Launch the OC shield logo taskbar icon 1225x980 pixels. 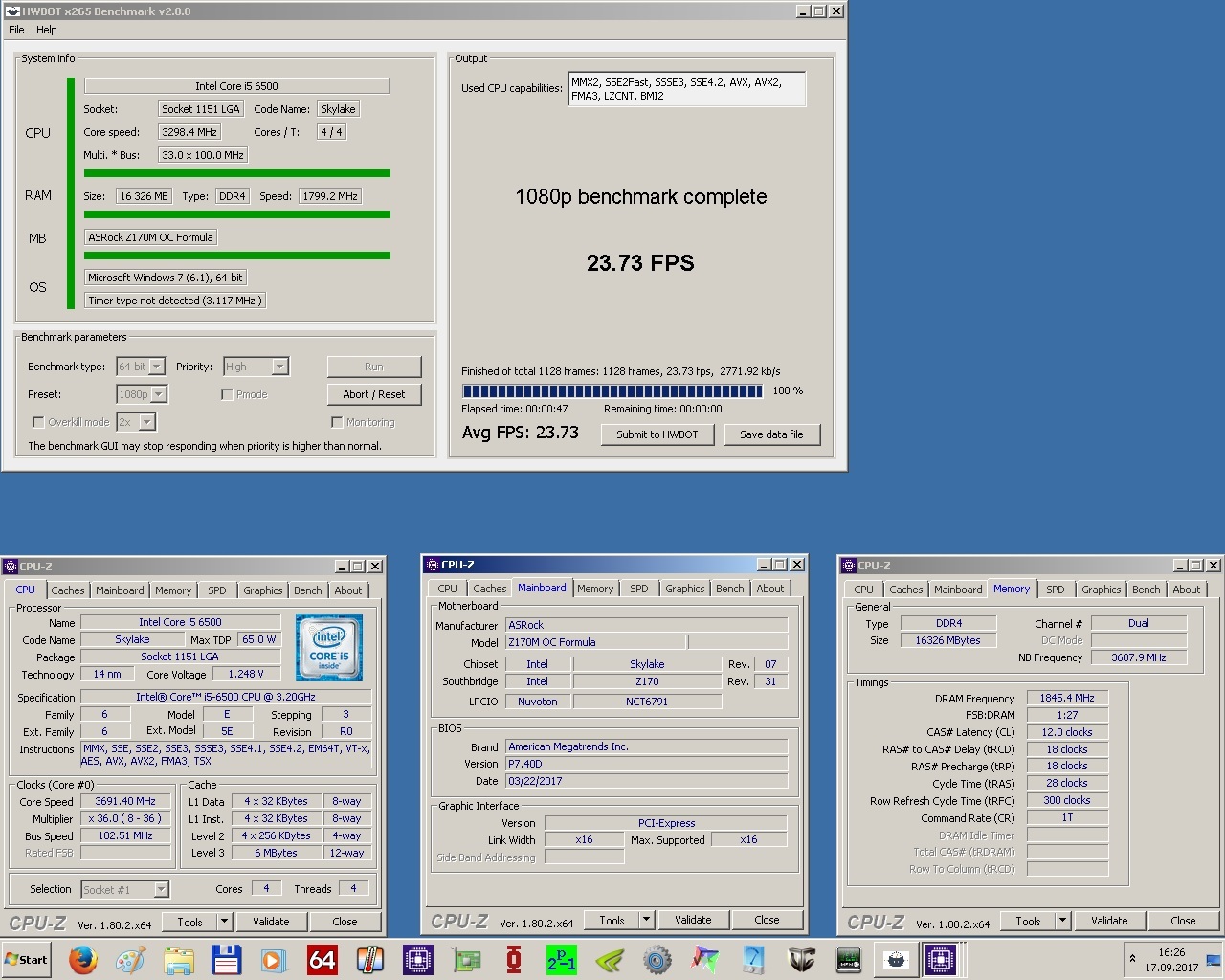801,959
